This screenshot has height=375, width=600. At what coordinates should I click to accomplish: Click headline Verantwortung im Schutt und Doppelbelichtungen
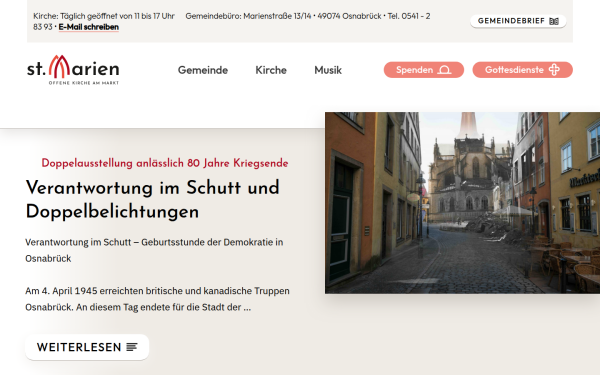pos(152,199)
